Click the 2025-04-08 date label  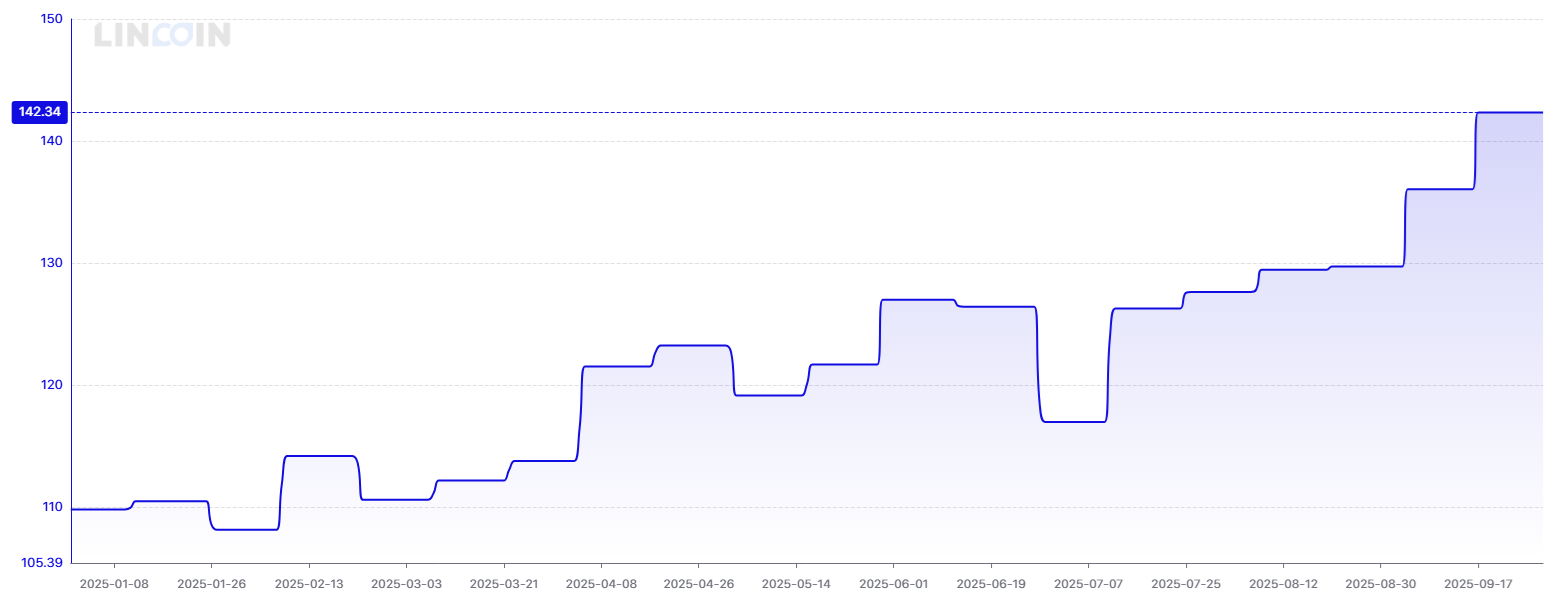(x=601, y=583)
